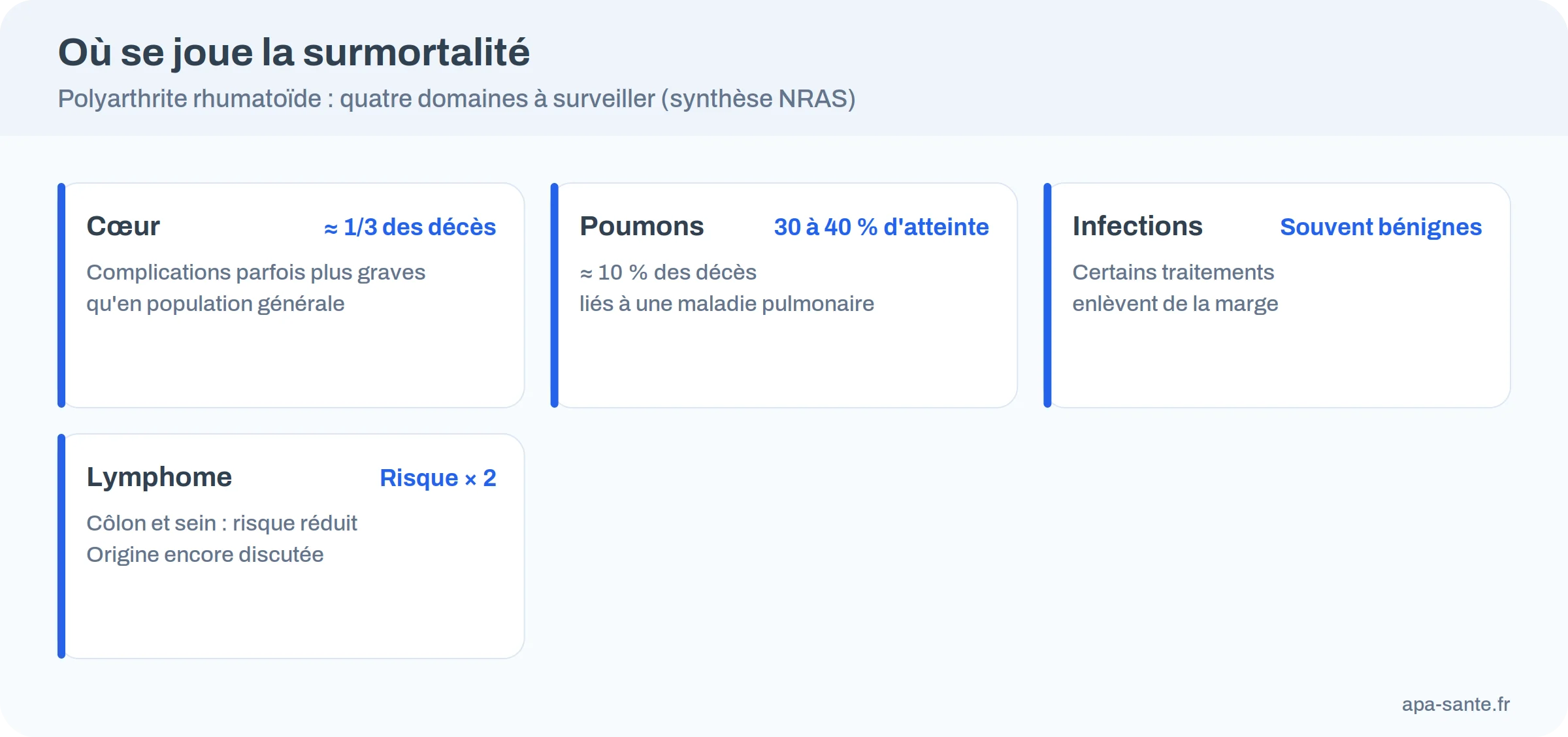Select the 'Poumons' card heading
The height and width of the screenshot is (737, 1568).
point(642,226)
